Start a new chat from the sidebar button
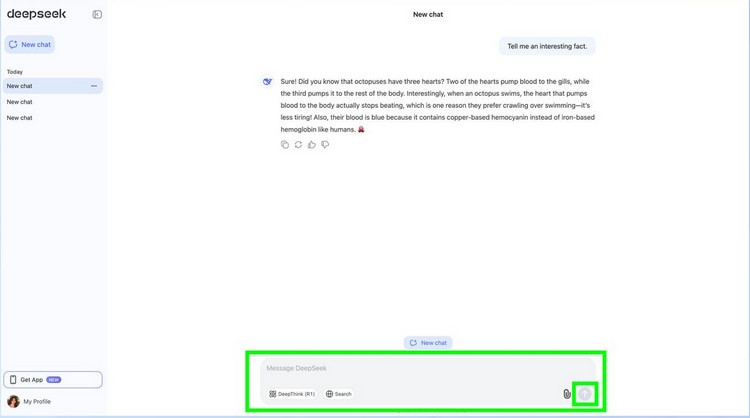 click(30, 44)
